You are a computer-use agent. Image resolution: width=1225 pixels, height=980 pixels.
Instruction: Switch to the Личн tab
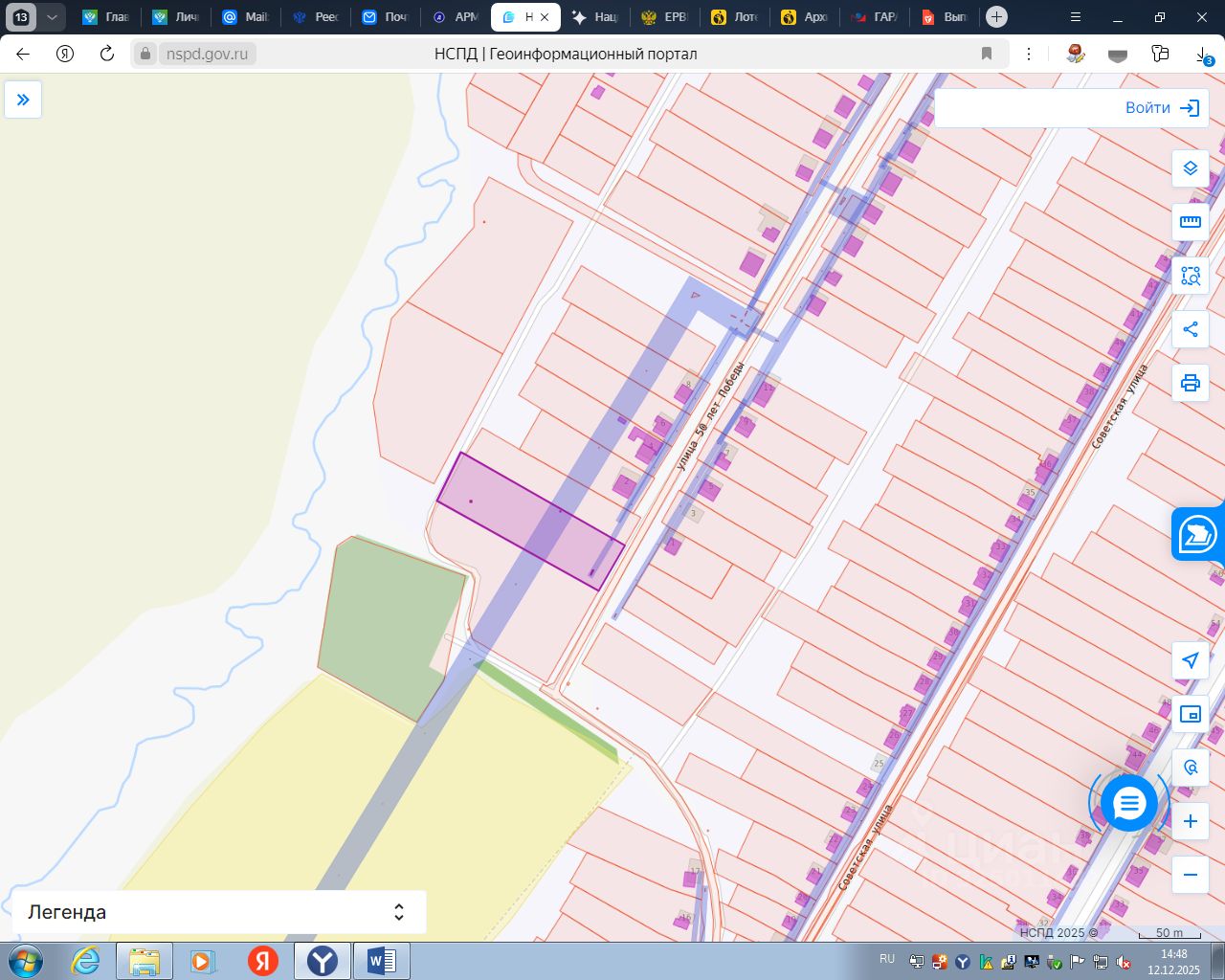(176, 17)
